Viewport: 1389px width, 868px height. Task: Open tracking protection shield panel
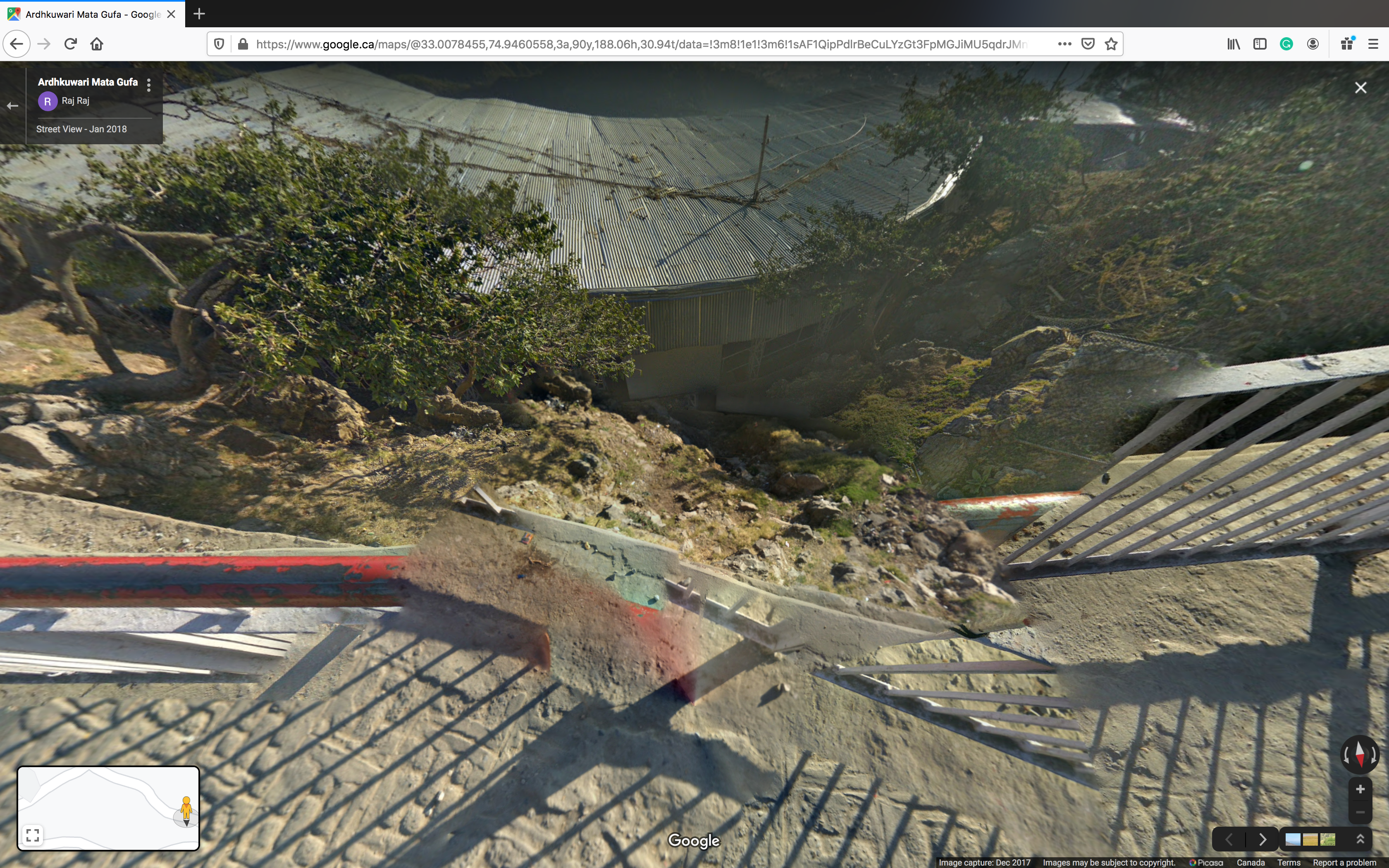click(x=219, y=44)
